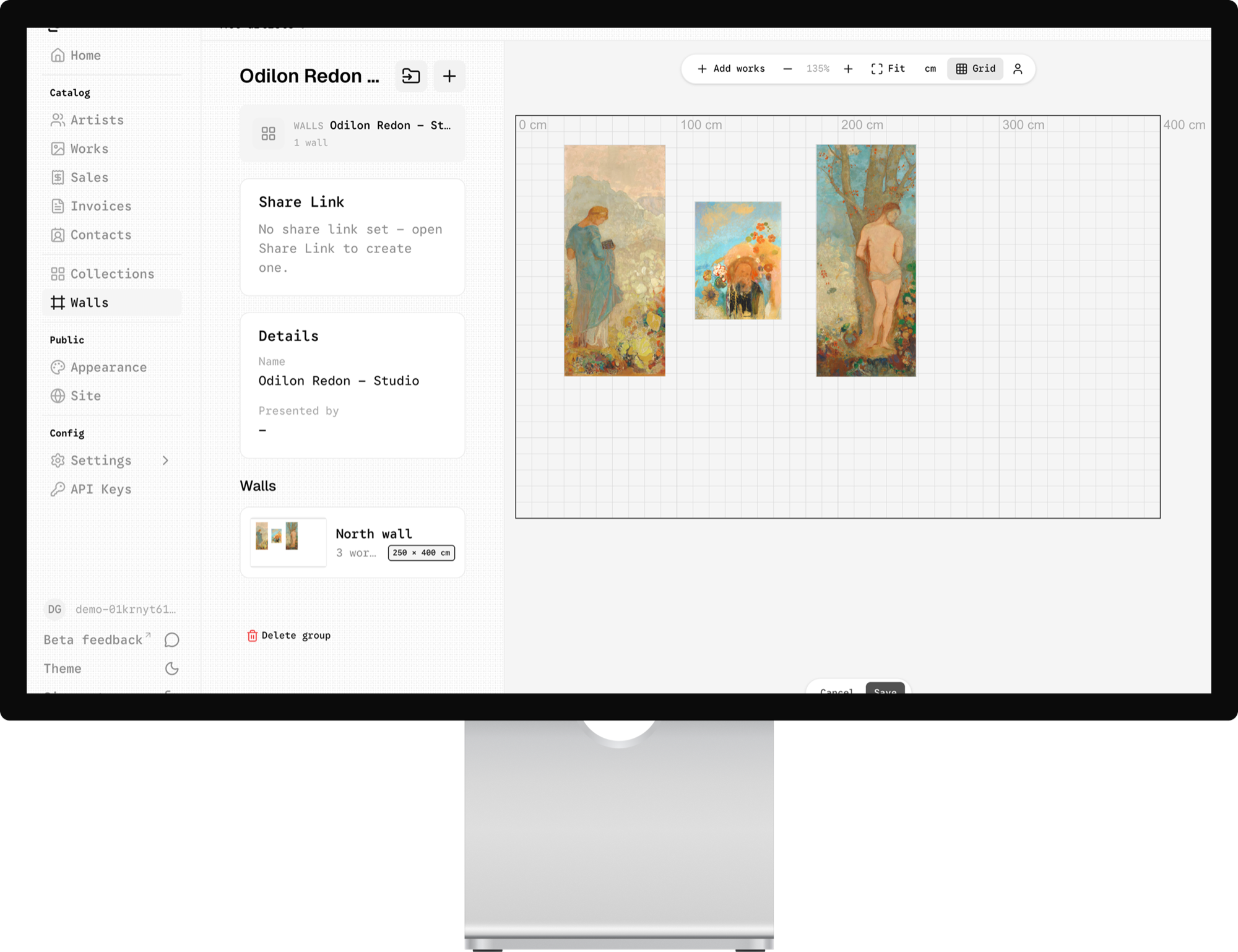The width and height of the screenshot is (1238, 952).
Task: Click the Sales dollar icon
Action: pyautogui.click(x=58, y=177)
